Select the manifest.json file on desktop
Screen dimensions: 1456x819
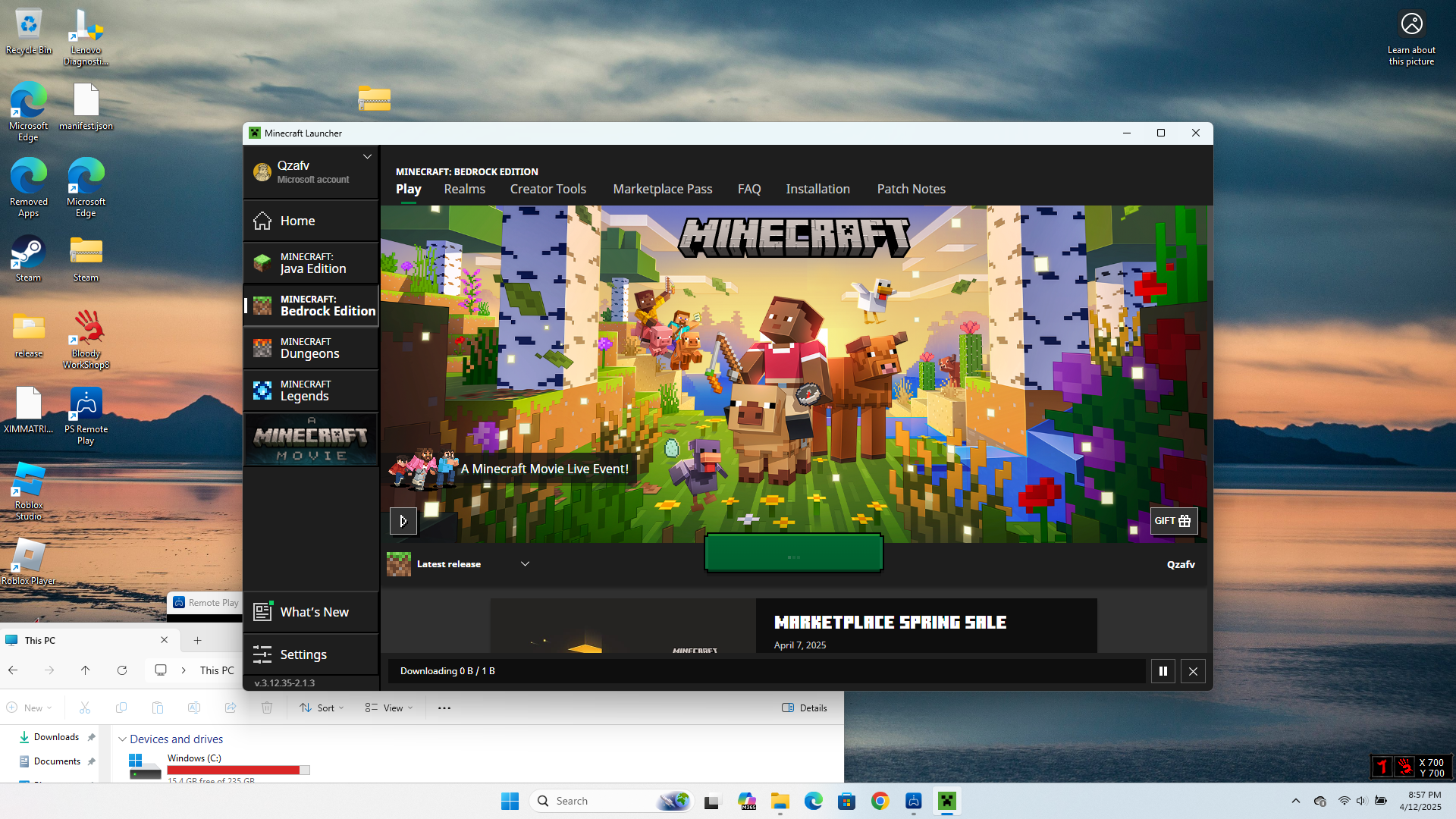point(86,108)
